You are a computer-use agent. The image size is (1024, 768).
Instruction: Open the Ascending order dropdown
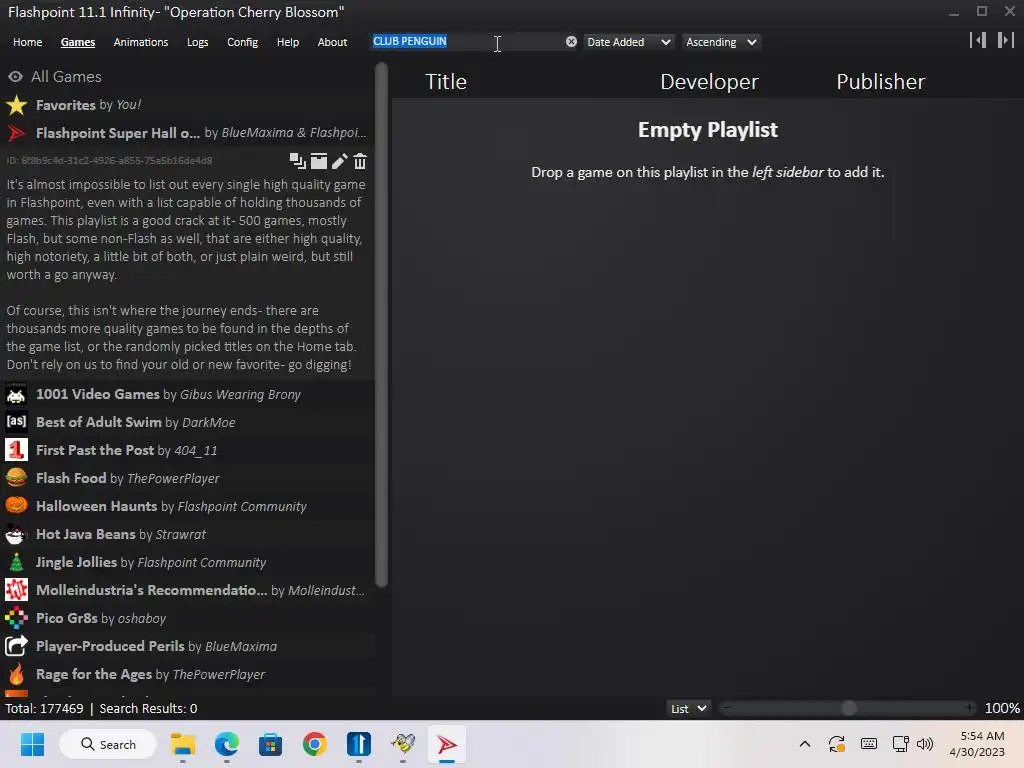pyautogui.click(x=722, y=42)
